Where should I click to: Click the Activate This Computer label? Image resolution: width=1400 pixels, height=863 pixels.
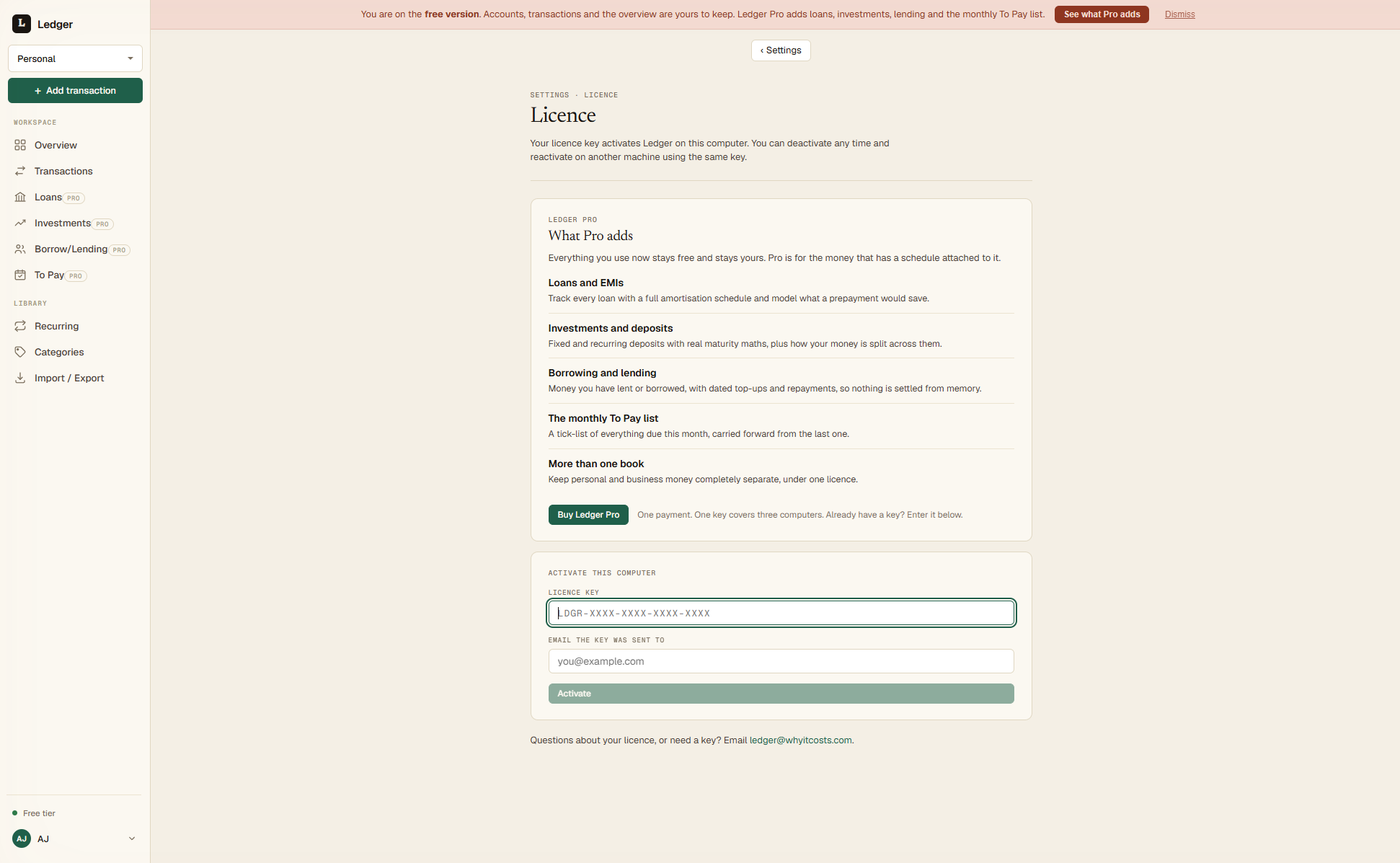click(602, 573)
